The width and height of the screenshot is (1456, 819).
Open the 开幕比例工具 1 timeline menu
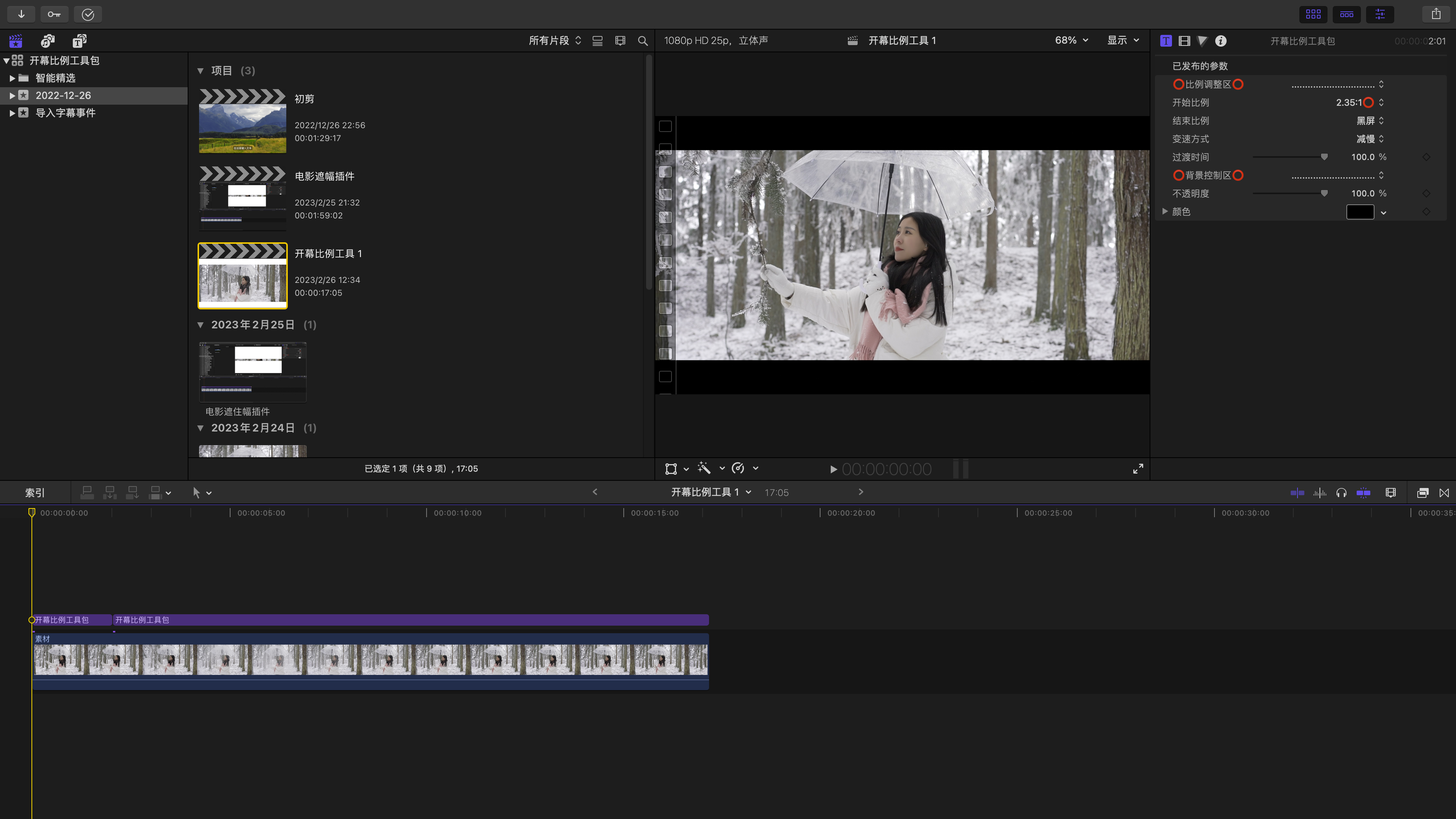coord(711,492)
